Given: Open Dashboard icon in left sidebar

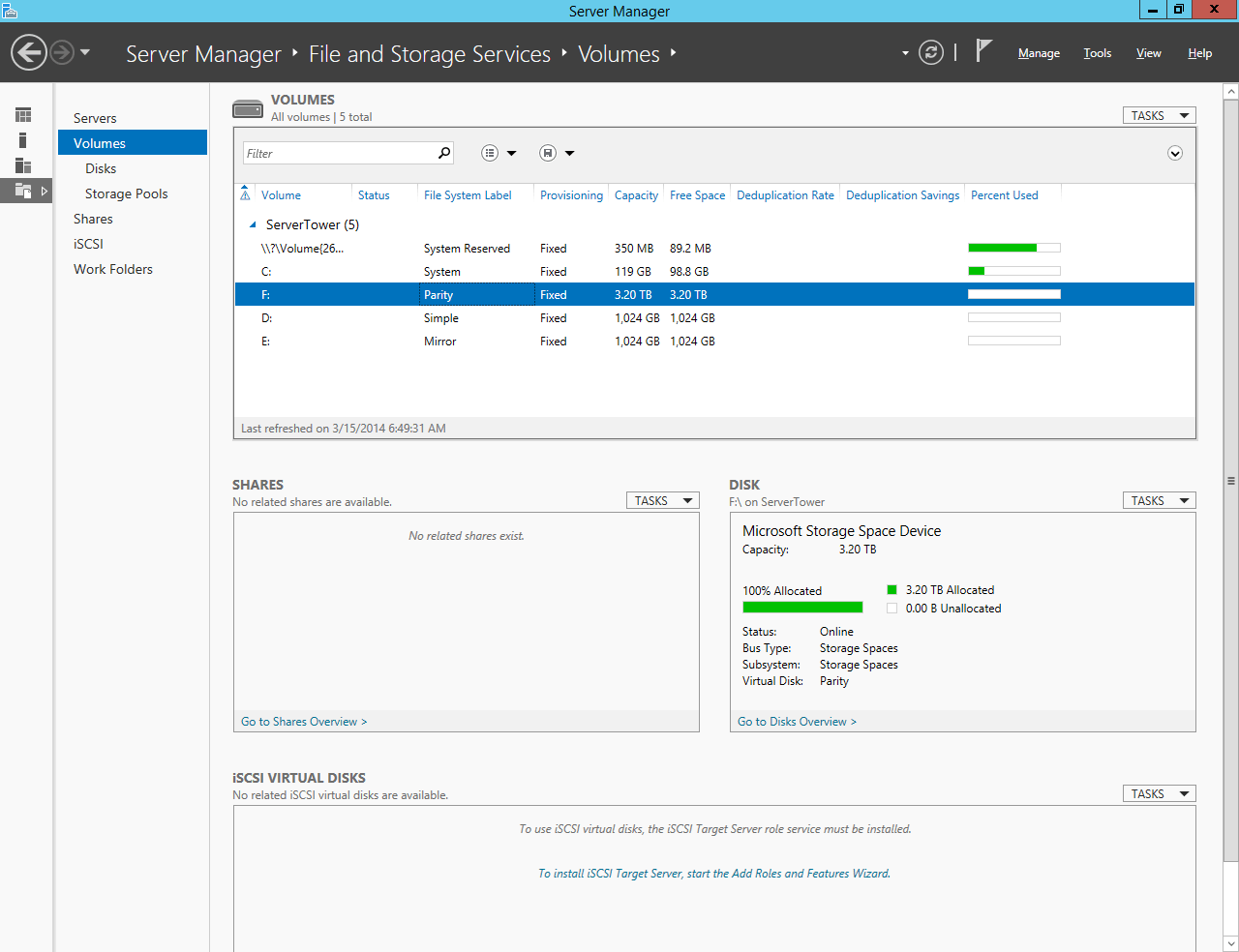Looking at the screenshot, I should tap(23, 115).
